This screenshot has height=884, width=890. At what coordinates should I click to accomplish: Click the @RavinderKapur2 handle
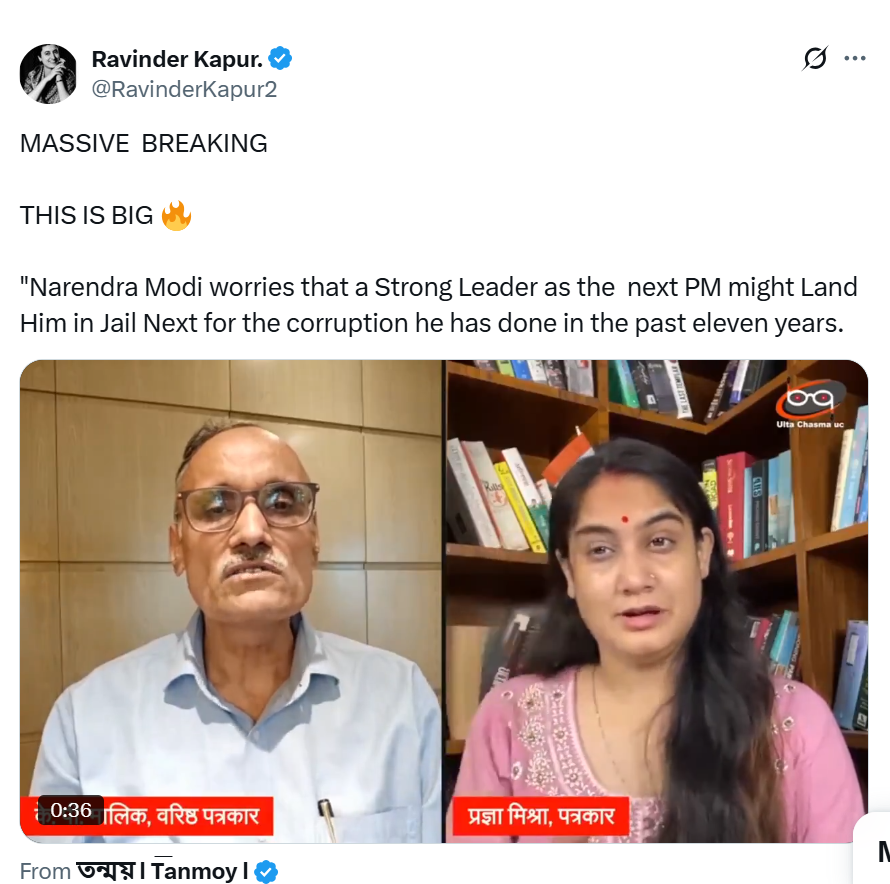click(x=184, y=89)
